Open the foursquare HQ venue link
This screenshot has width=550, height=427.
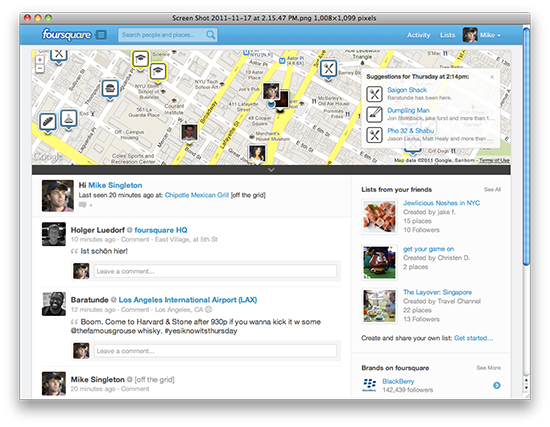pyautogui.click(x=161, y=230)
